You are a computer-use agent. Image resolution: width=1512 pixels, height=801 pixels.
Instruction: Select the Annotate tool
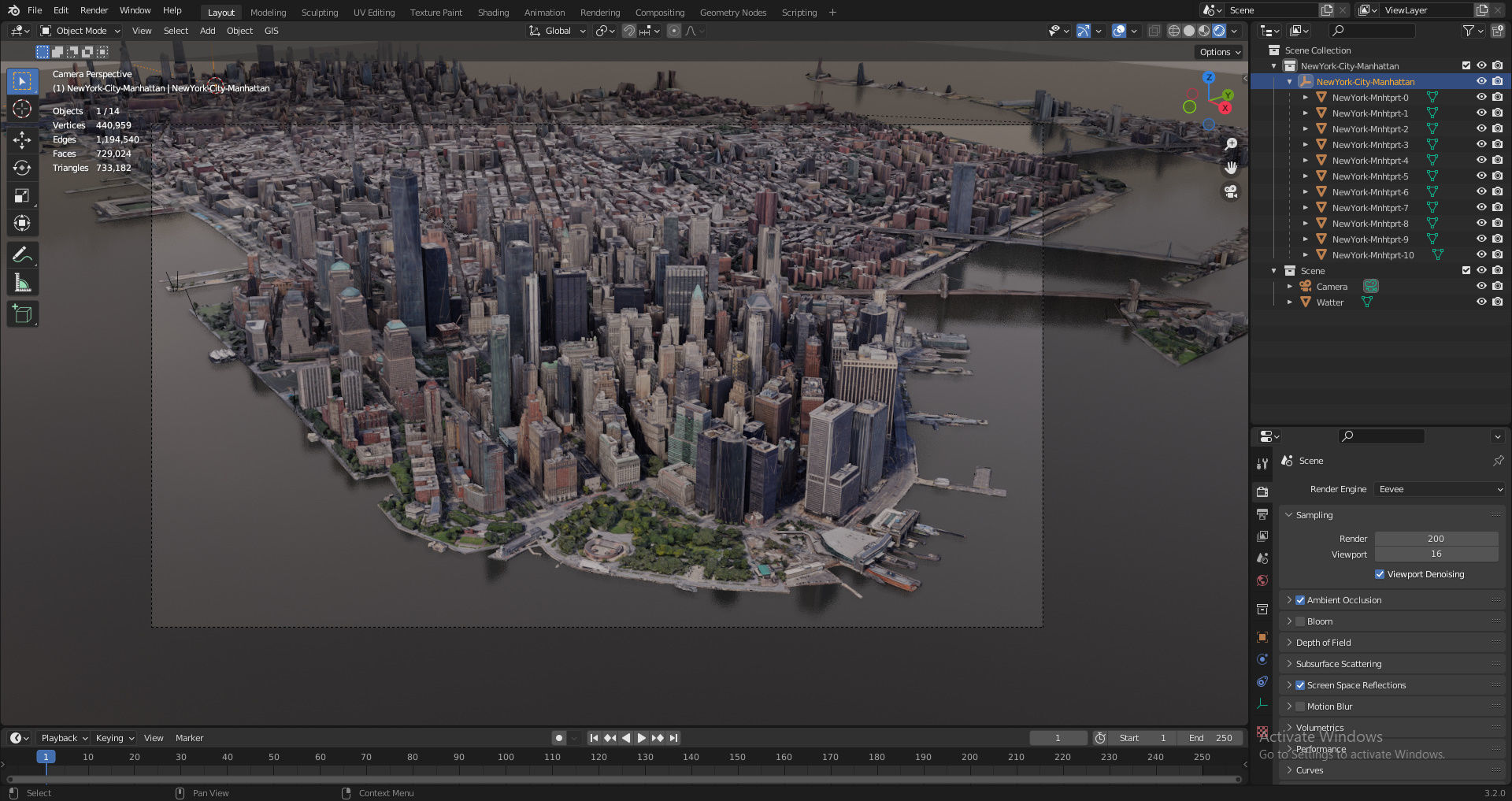22,254
